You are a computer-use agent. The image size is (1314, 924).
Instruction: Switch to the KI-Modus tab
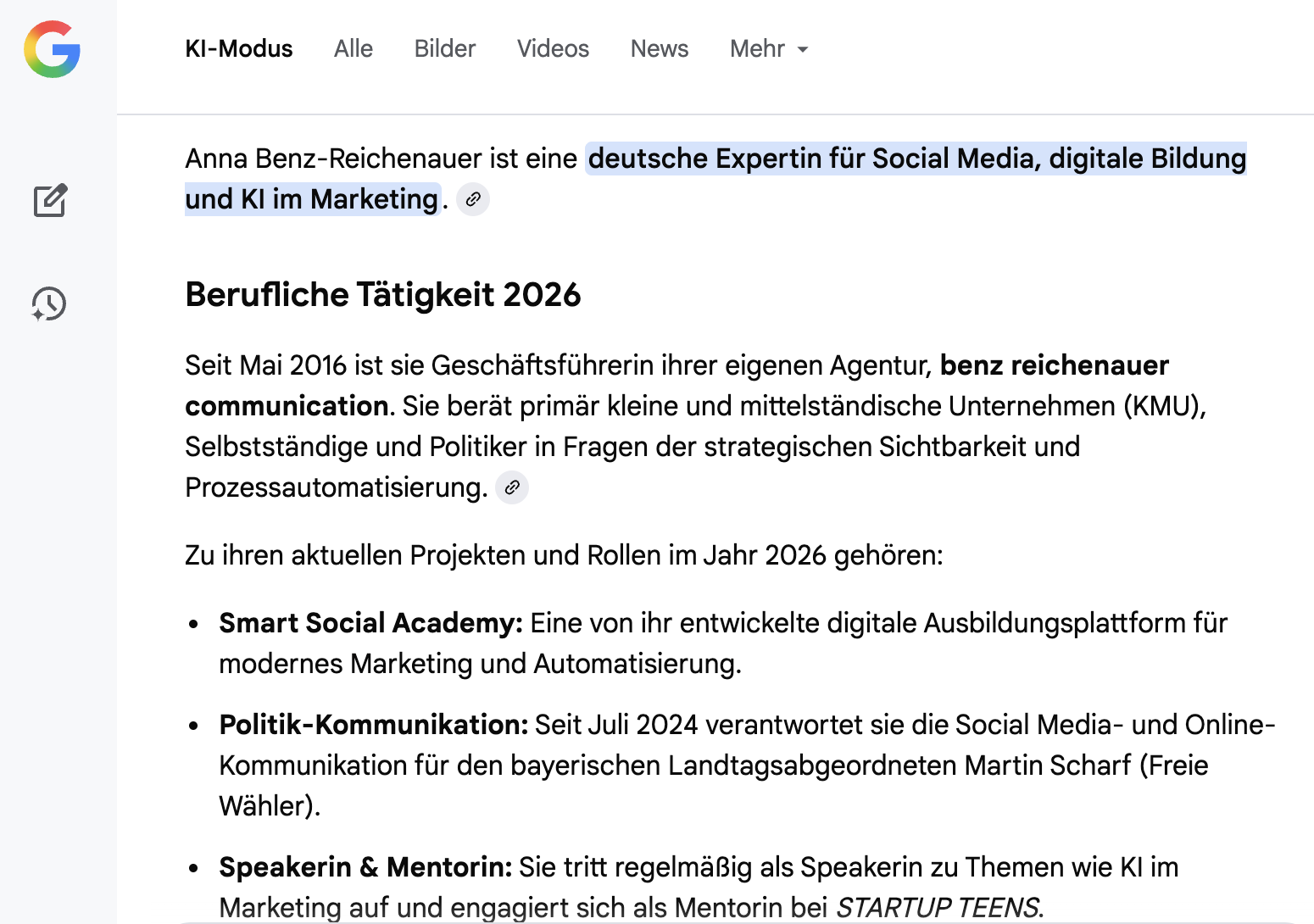click(x=239, y=48)
